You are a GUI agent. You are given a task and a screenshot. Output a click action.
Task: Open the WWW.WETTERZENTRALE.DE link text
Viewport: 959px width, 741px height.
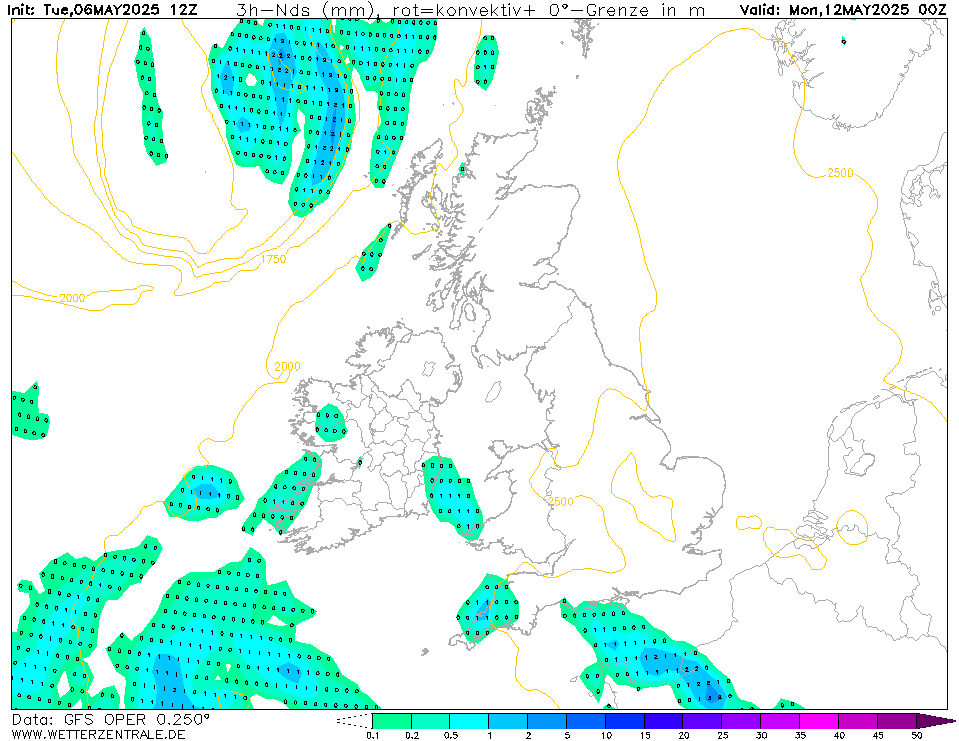[98, 734]
